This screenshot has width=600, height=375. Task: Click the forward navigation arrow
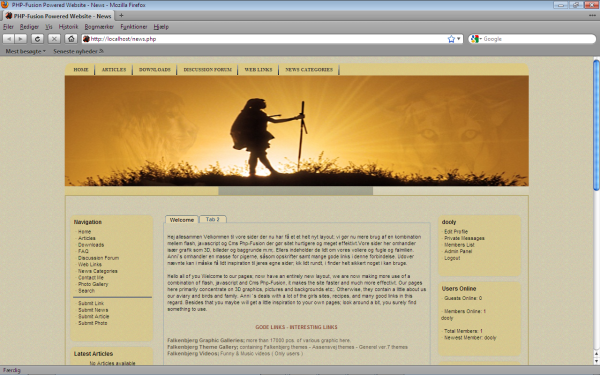click(21, 39)
